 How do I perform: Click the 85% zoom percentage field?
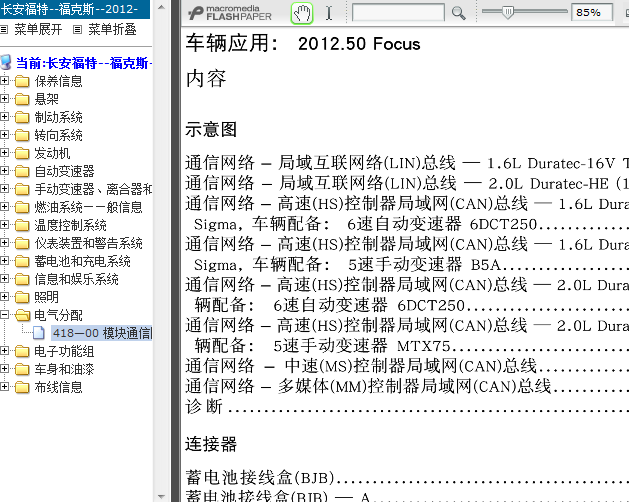point(592,12)
